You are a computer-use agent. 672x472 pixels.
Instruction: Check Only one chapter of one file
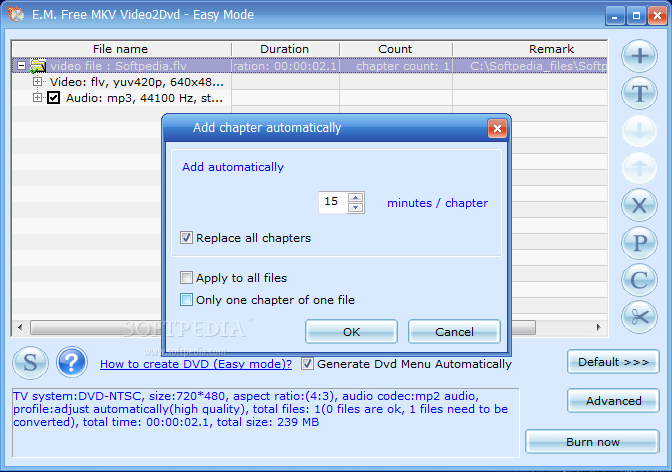(186, 300)
